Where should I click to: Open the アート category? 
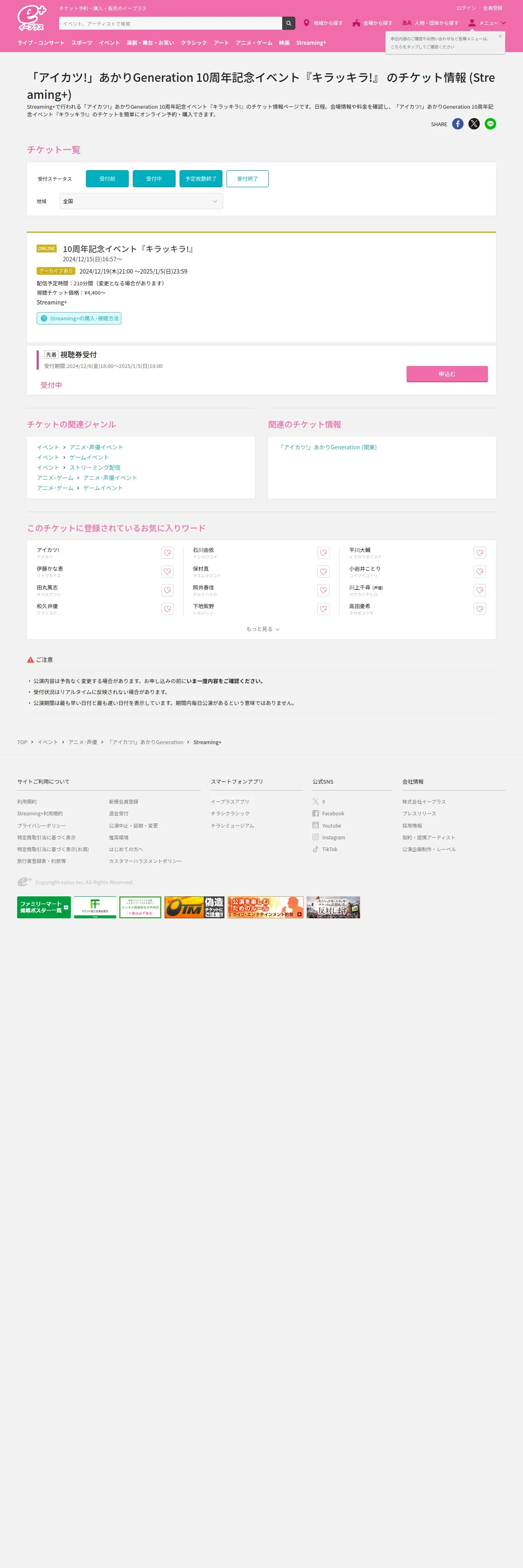222,43
